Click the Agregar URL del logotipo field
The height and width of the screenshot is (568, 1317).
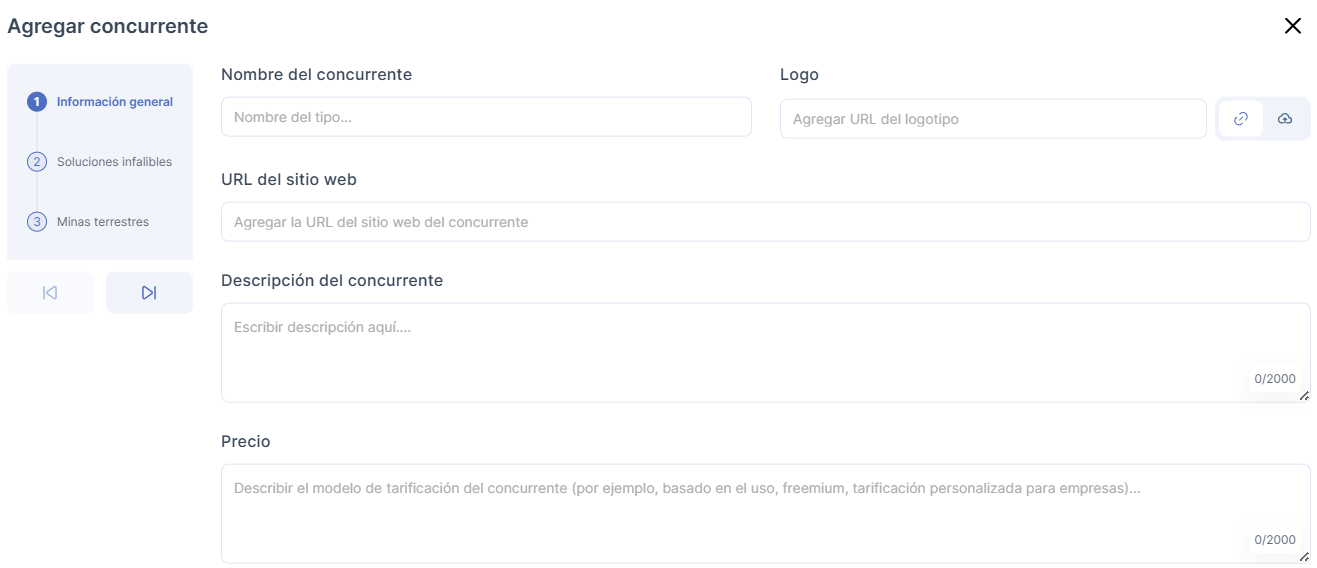click(x=992, y=119)
